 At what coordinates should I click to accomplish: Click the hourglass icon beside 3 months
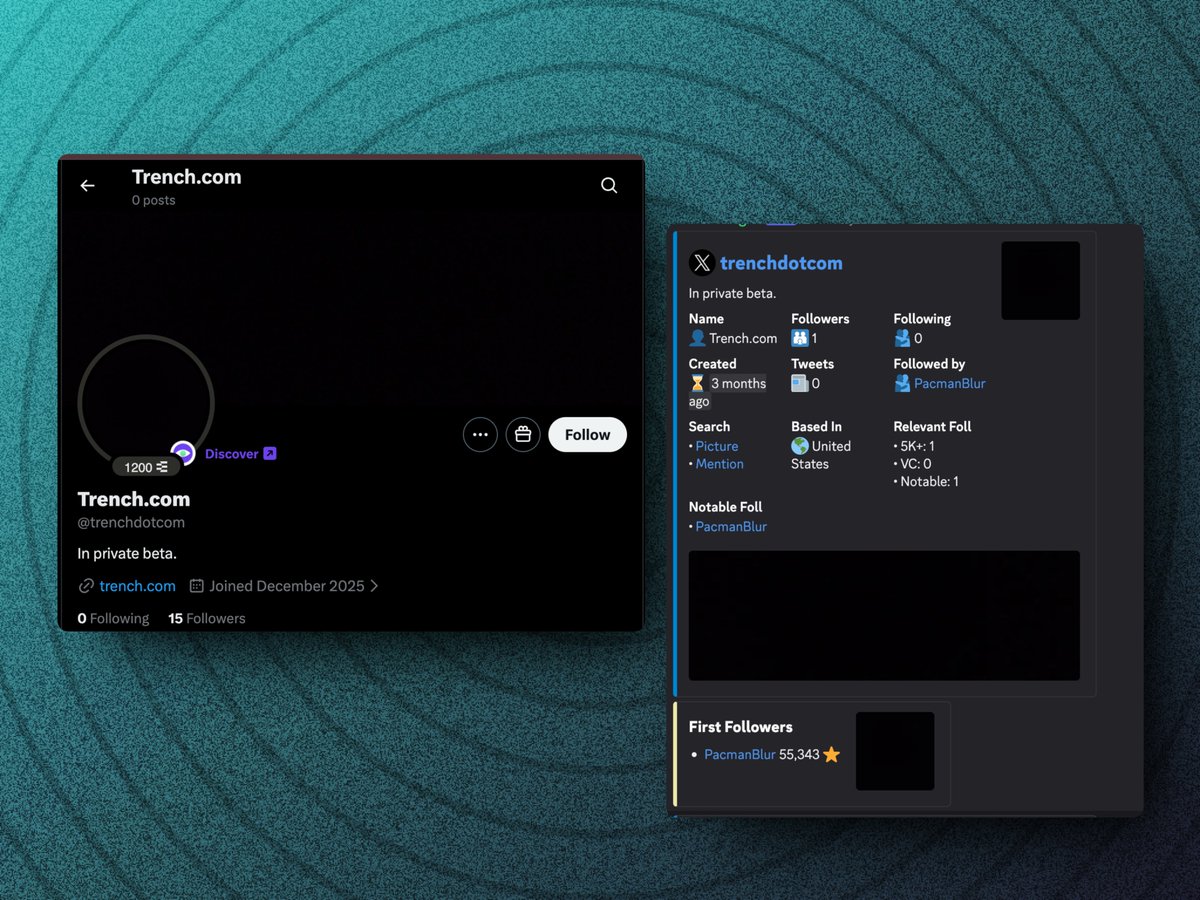(697, 383)
